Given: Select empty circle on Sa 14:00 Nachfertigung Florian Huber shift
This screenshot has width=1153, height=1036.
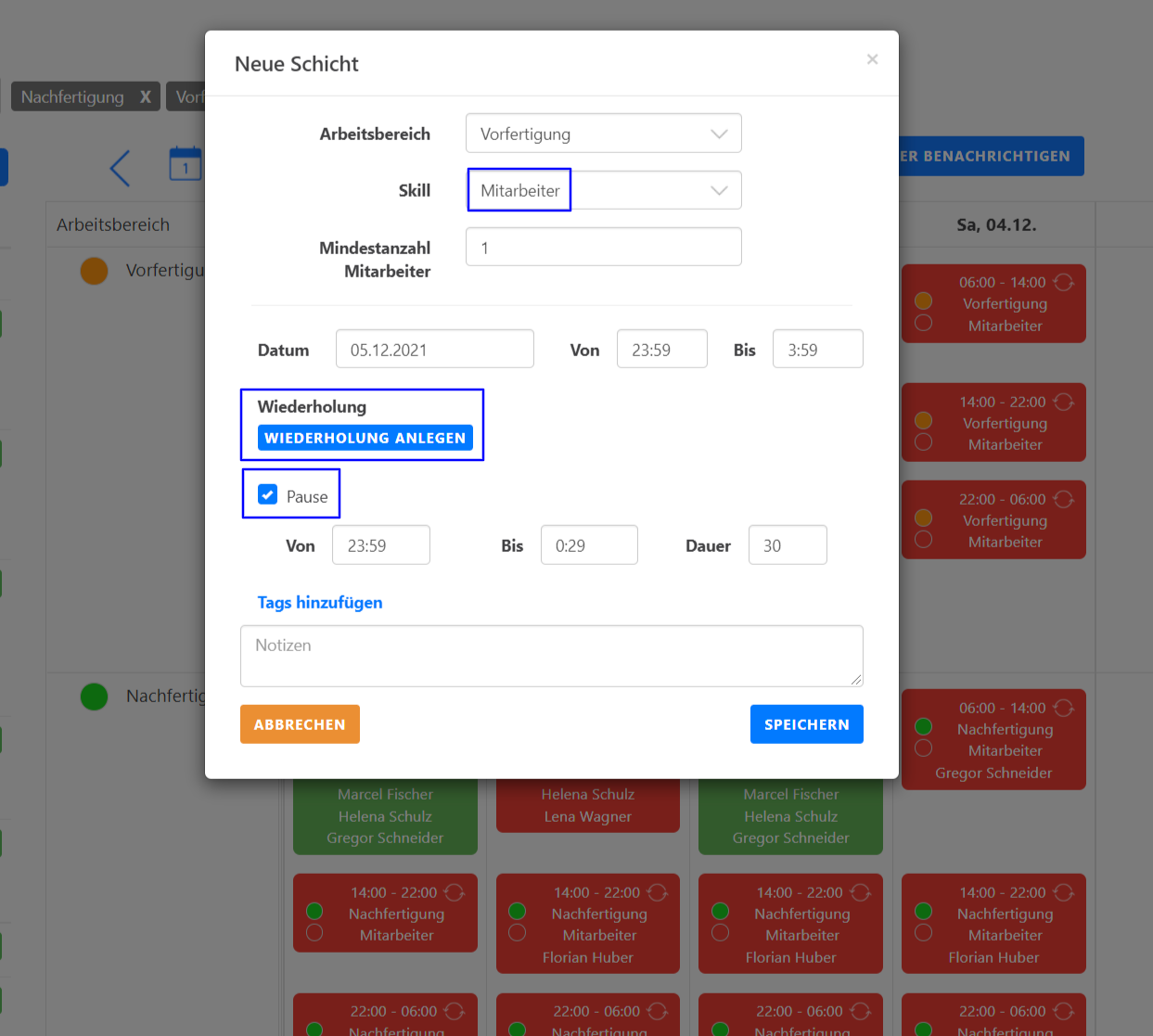Looking at the screenshot, I should (923, 932).
